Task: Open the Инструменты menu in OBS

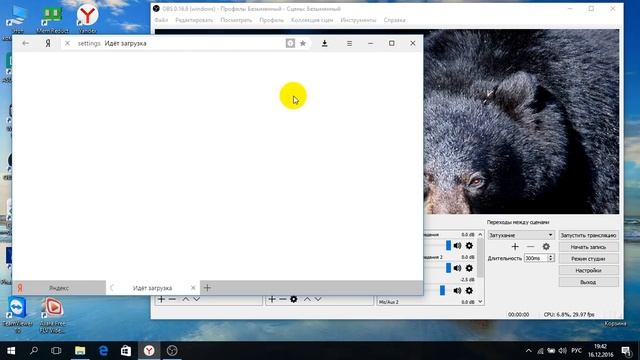Action: pyautogui.click(x=358, y=20)
